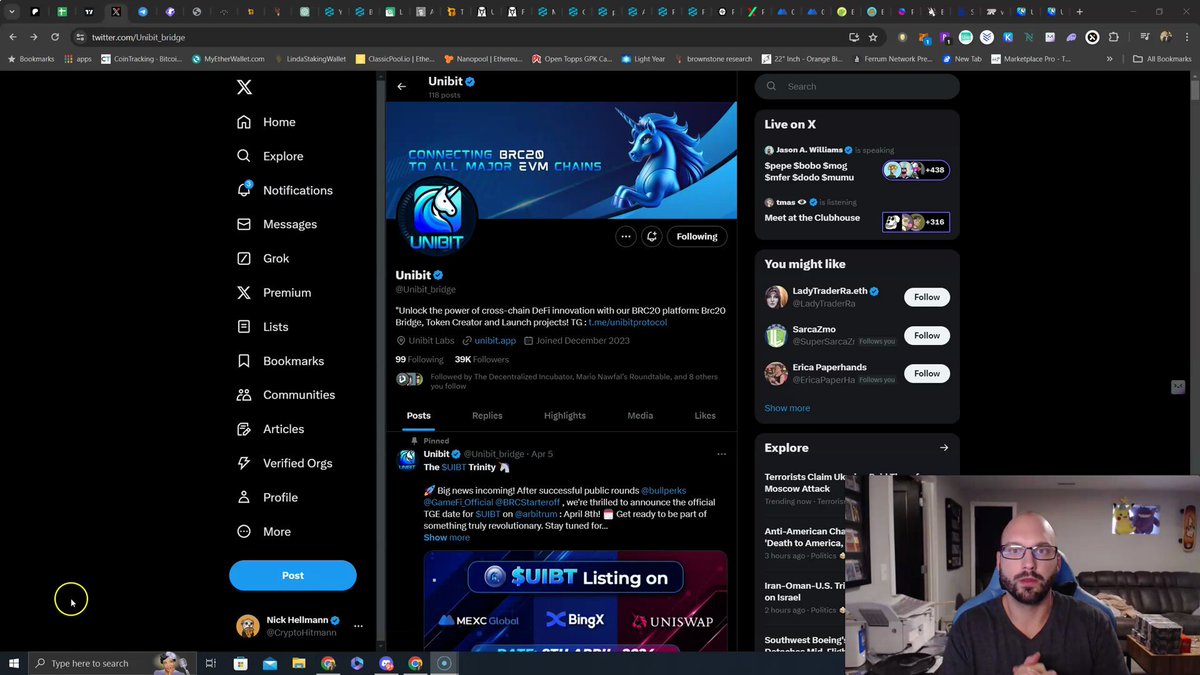Open Nick Hellmann account menu dots

pyautogui.click(x=358, y=626)
